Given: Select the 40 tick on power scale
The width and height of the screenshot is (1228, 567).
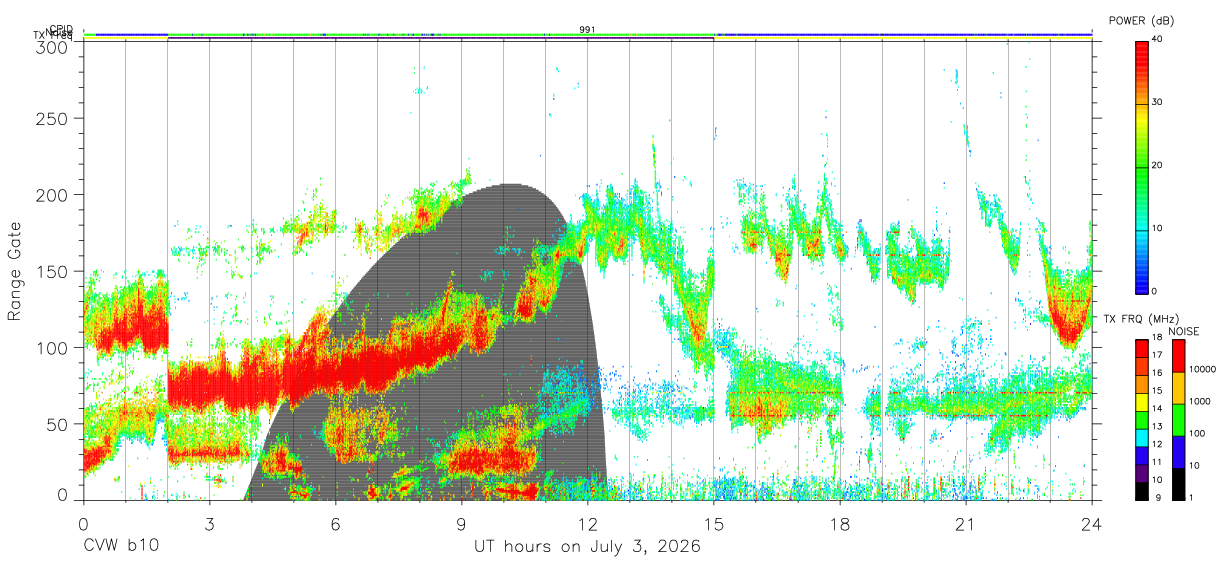Looking at the screenshot, I should point(1158,40).
